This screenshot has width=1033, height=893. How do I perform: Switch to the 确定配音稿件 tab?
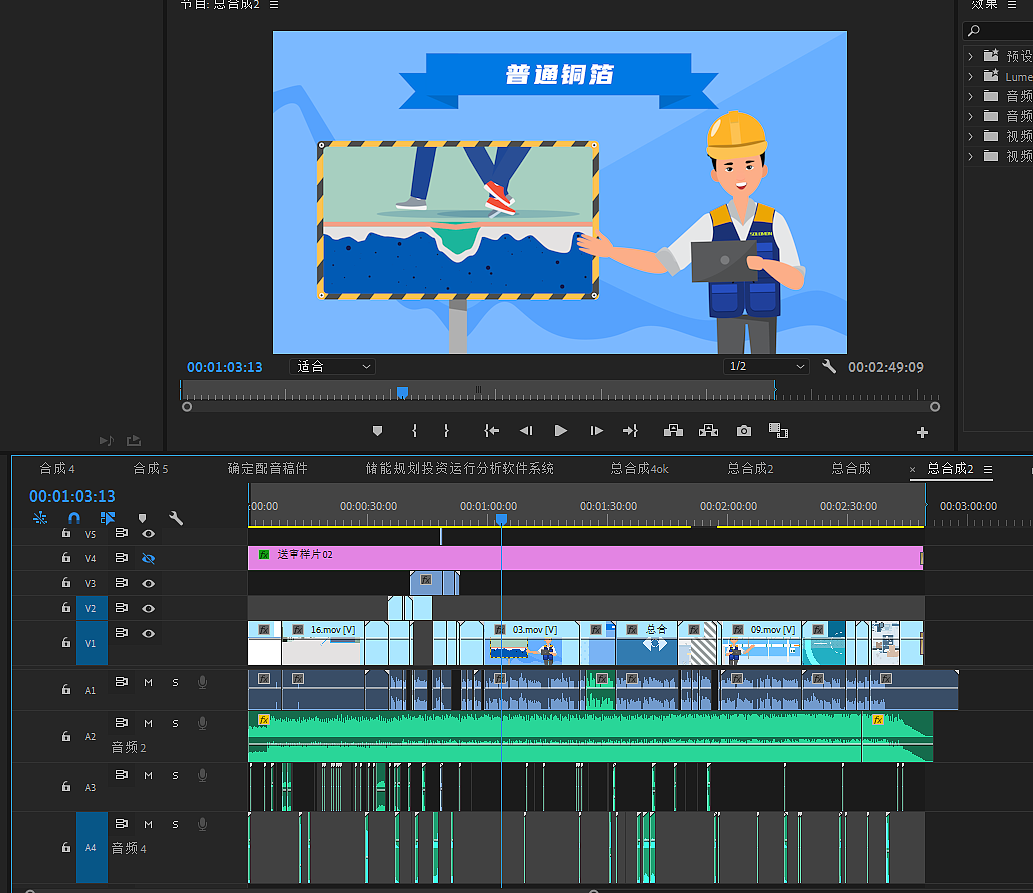coord(267,469)
